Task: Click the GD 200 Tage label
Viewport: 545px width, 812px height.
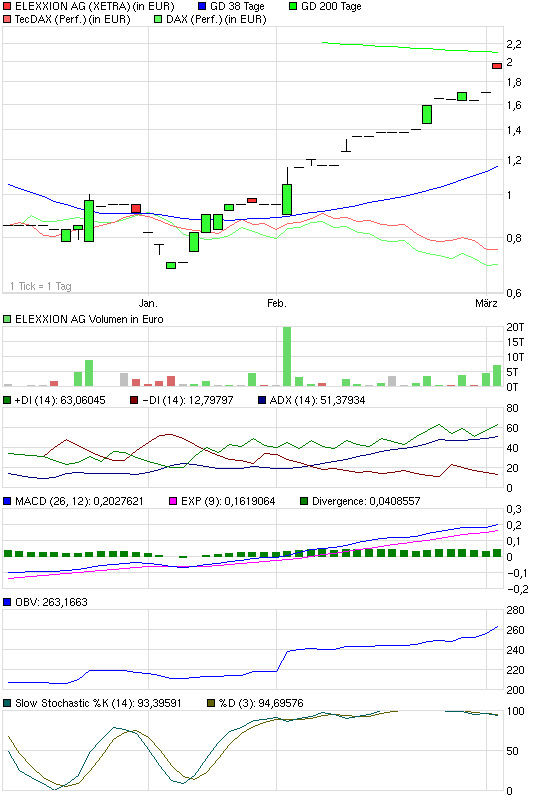Action: [x=331, y=7]
